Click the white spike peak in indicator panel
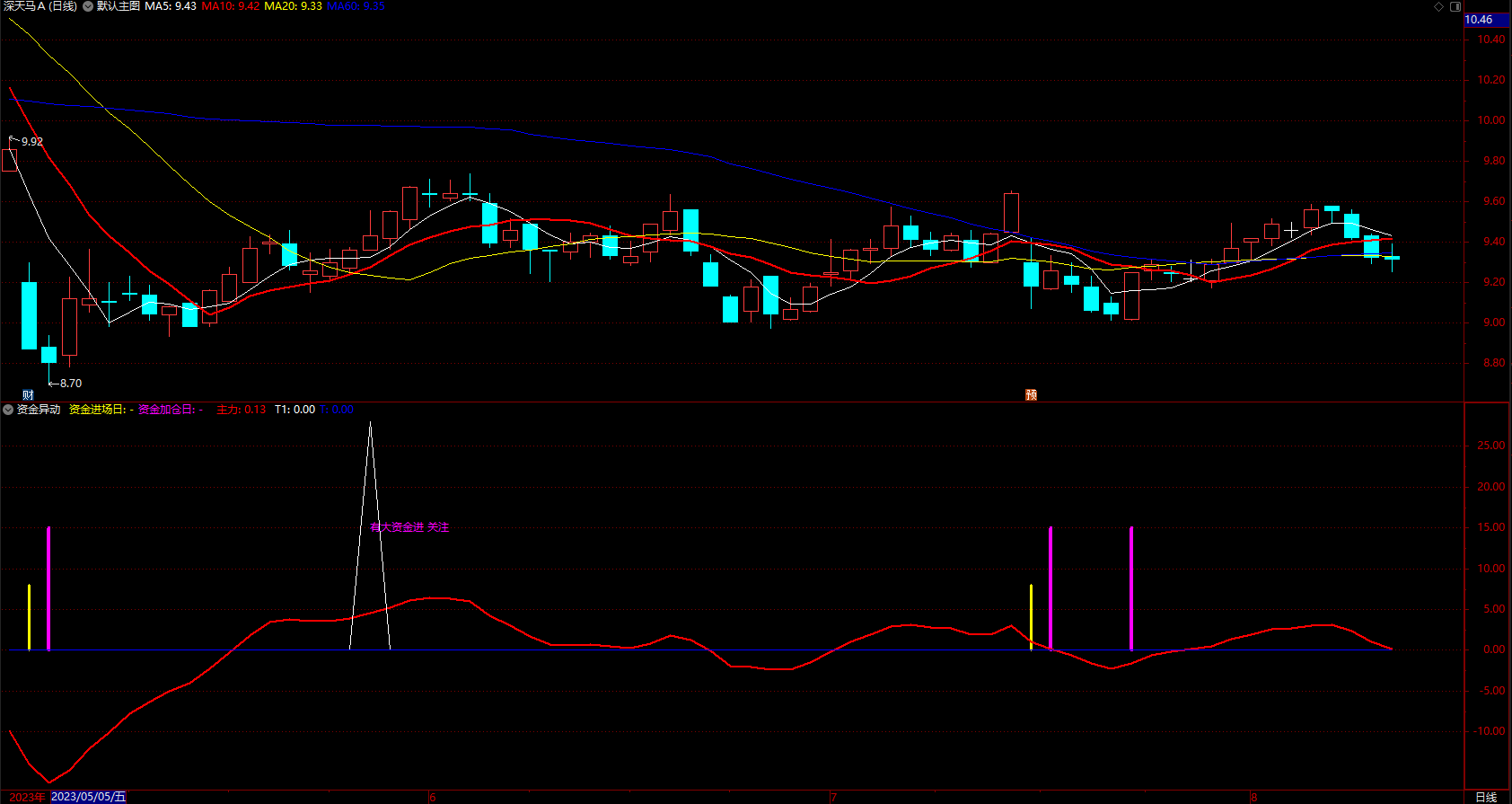 tap(370, 424)
